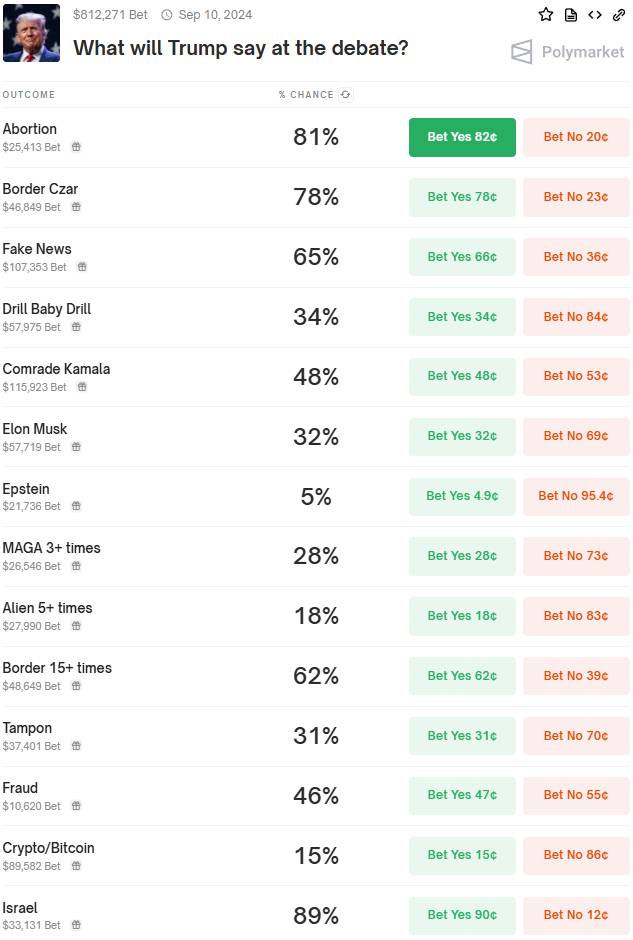633x940 pixels.
Task: Click the refresh icon beside % Chance
Action: click(x=345, y=95)
